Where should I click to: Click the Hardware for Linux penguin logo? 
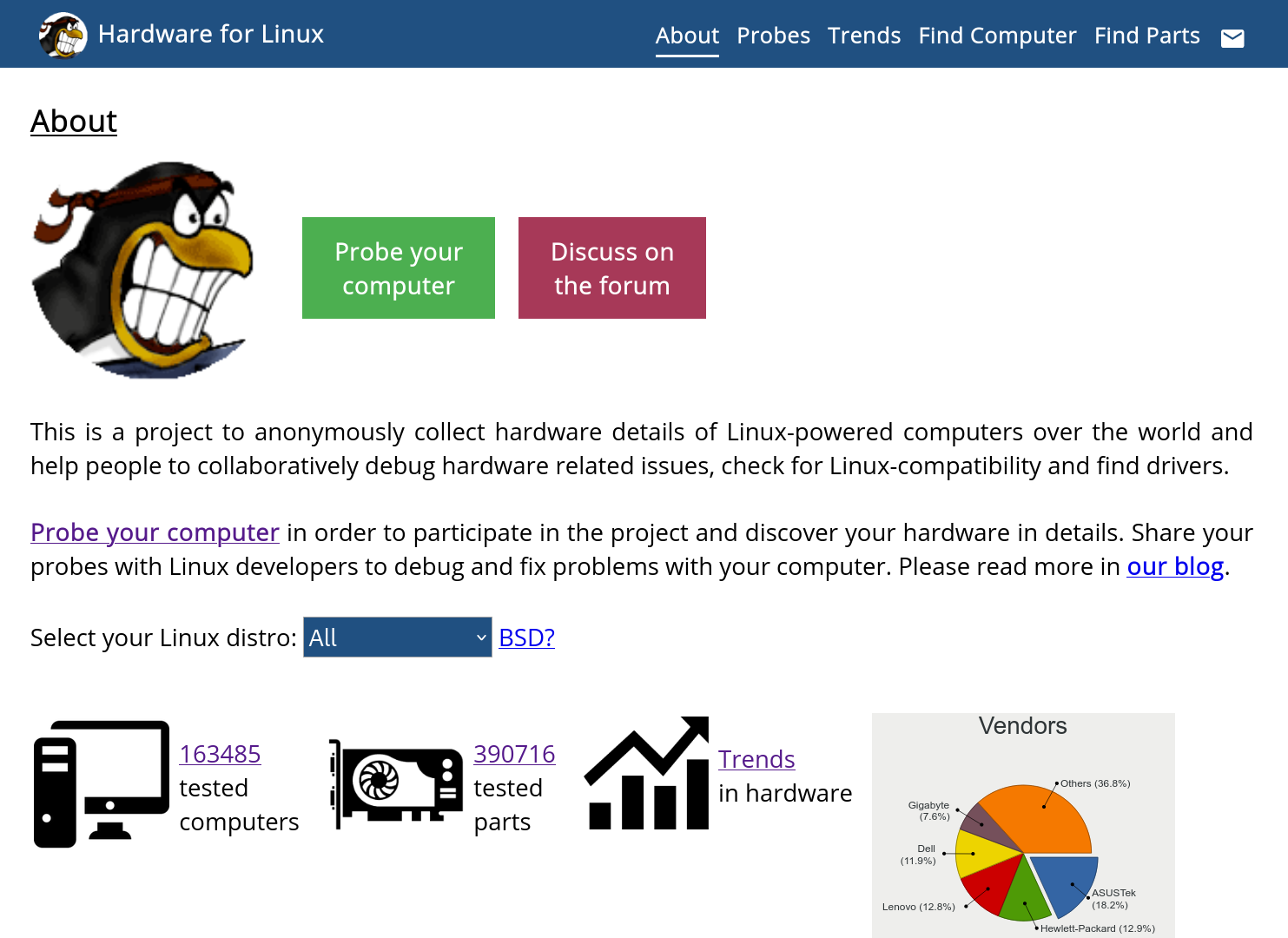(x=60, y=35)
